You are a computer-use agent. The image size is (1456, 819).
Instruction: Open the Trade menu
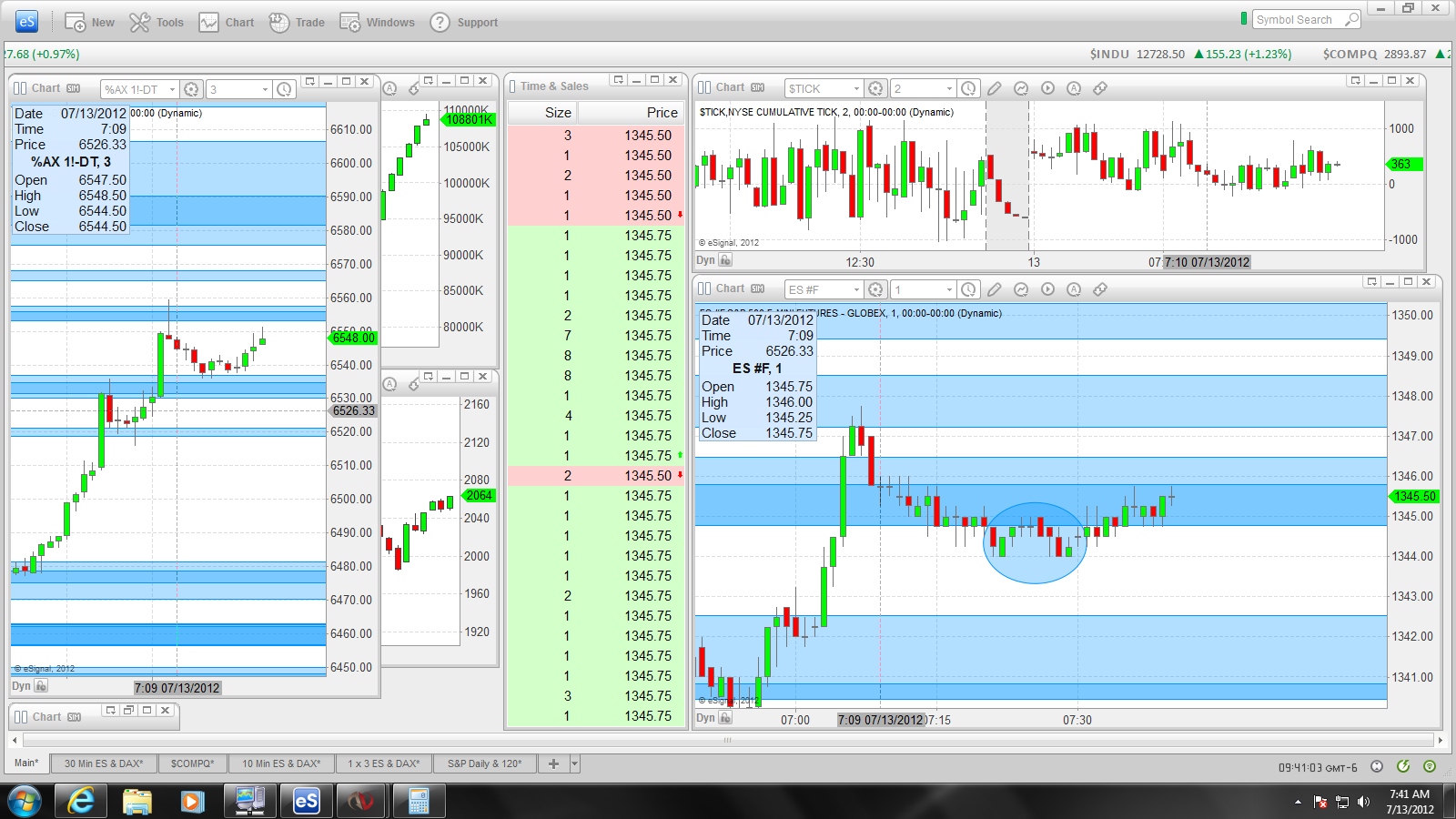pyautogui.click(x=297, y=23)
